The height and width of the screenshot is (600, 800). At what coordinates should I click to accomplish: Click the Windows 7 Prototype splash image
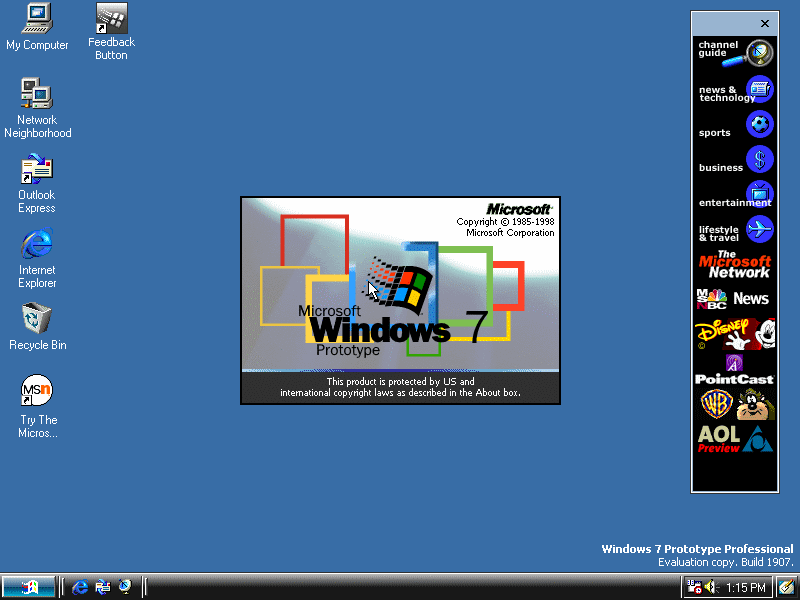pos(401,301)
